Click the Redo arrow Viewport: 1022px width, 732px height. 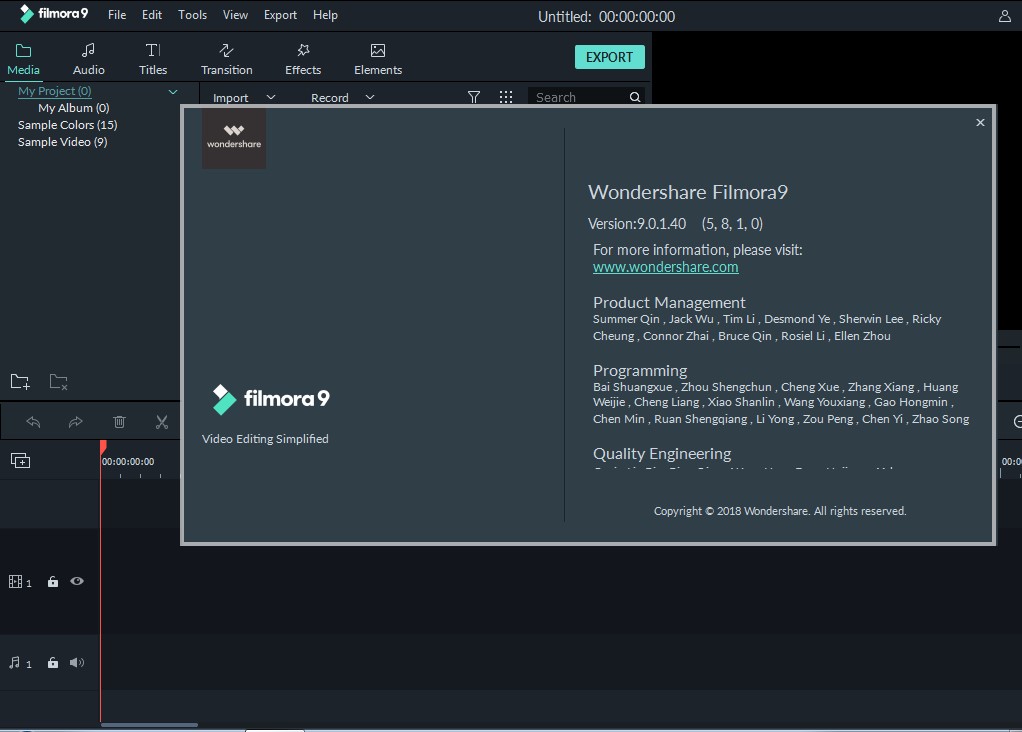pos(76,422)
